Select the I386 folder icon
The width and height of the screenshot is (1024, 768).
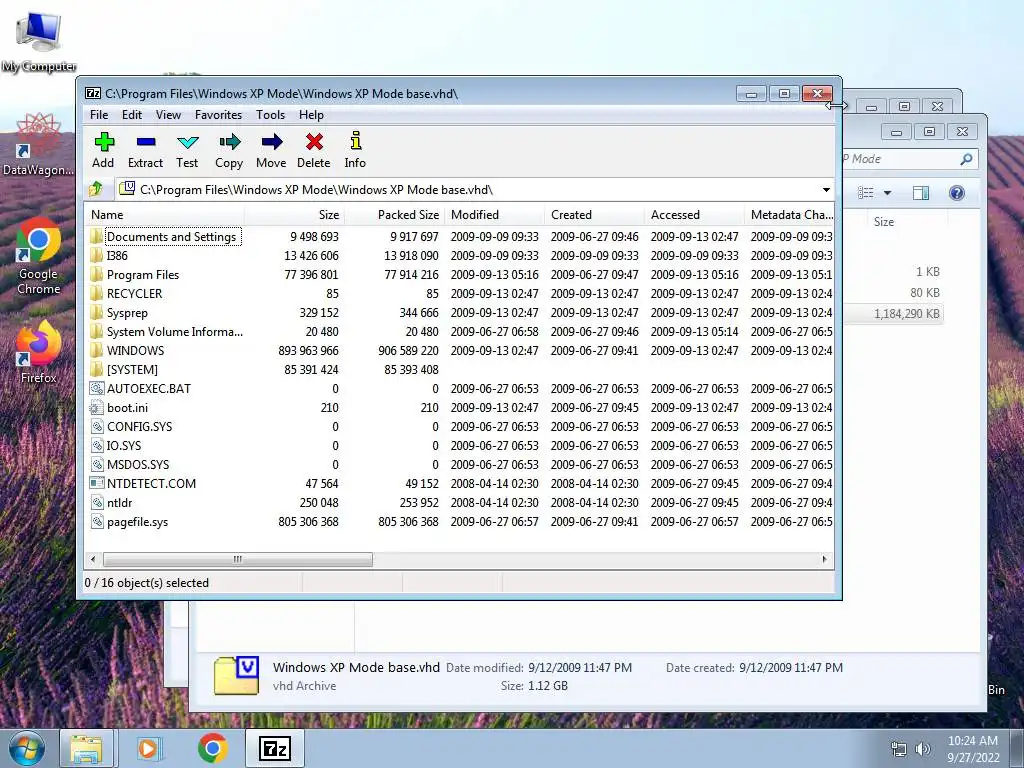(x=97, y=255)
